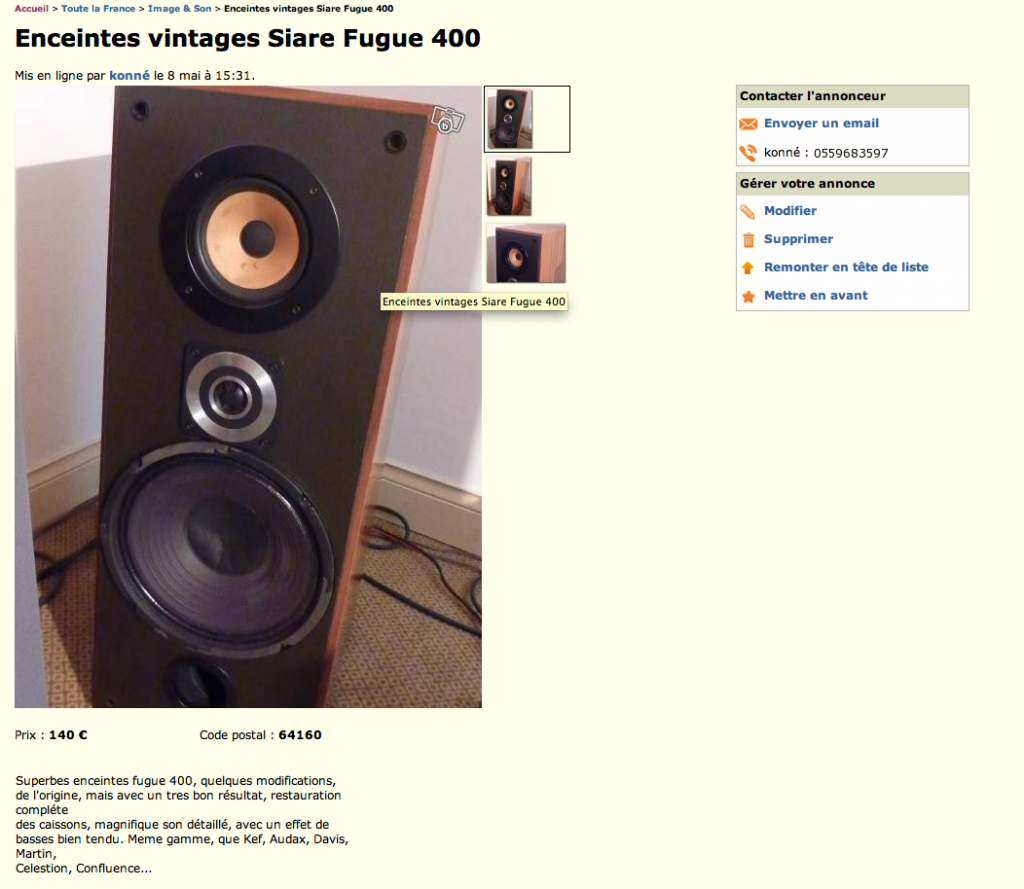
Task: Click the phone icon next to konné
Action: pos(748,153)
